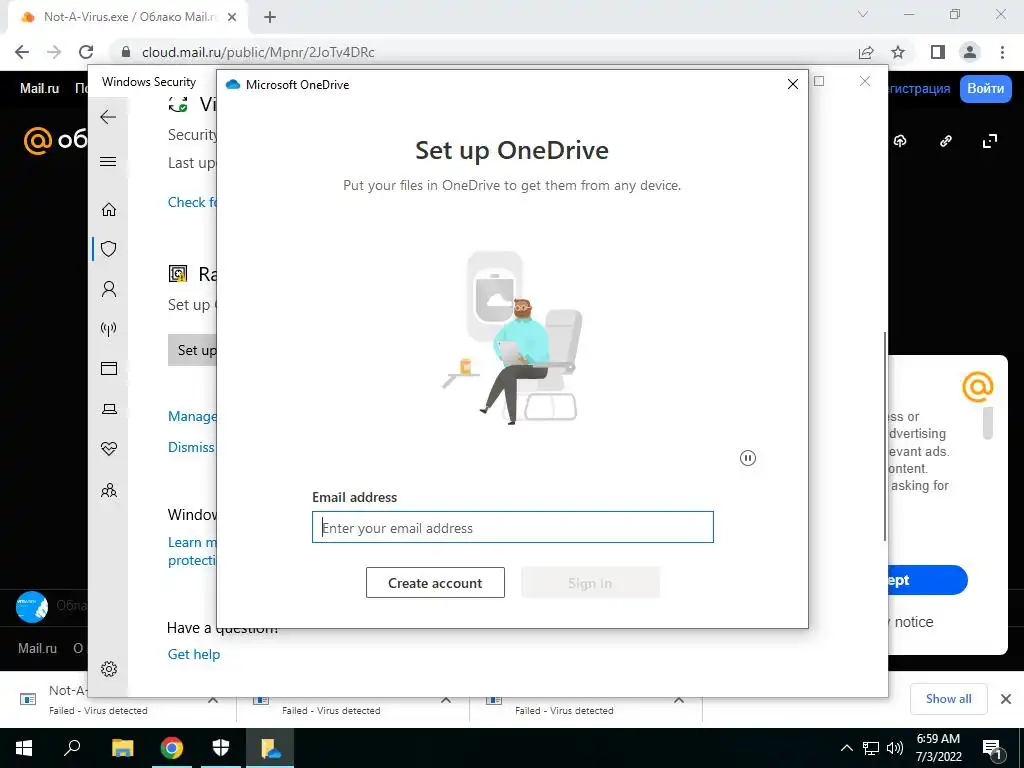Click the cloud upload icon on Mail.ru

click(901, 141)
